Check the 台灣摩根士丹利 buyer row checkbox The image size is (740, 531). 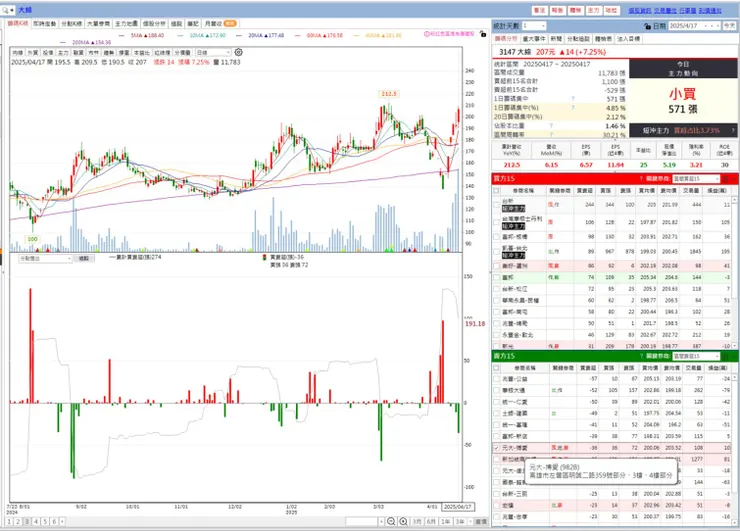click(496, 222)
